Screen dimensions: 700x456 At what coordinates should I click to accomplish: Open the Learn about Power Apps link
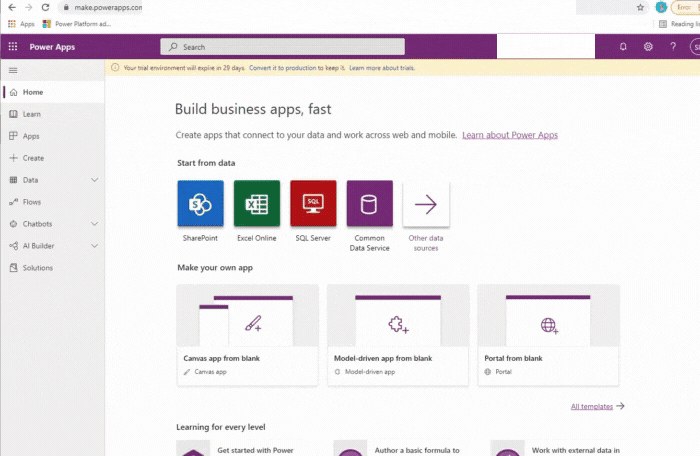click(x=510, y=135)
